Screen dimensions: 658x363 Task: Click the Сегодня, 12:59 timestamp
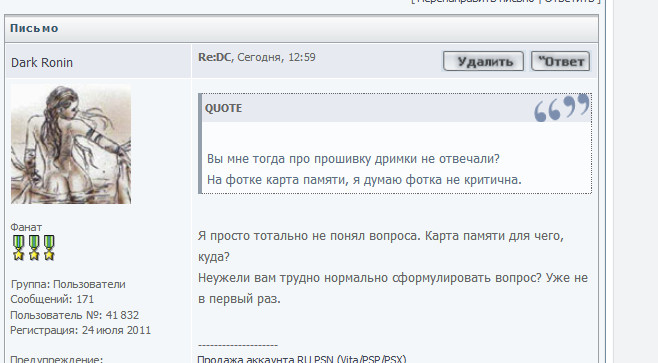276,57
